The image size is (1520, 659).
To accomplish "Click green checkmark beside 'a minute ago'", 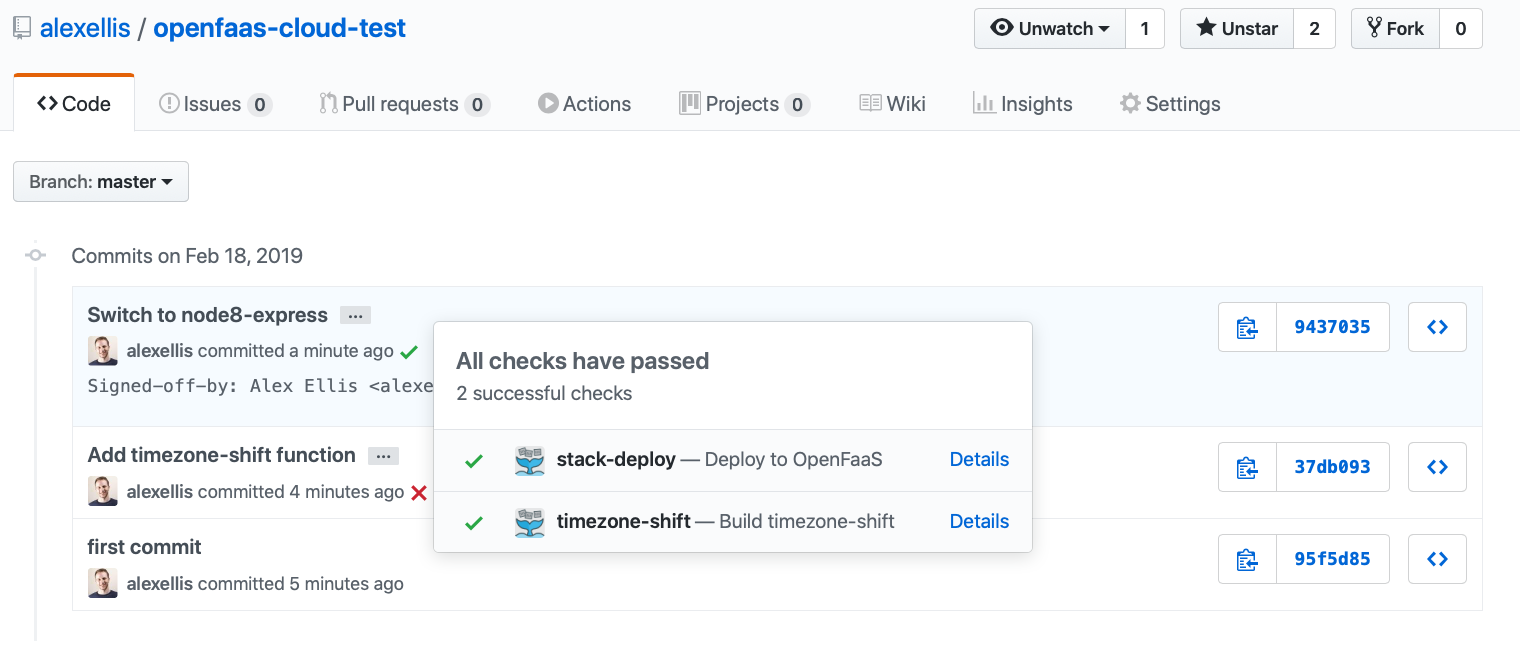I will [x=408, y=352].
